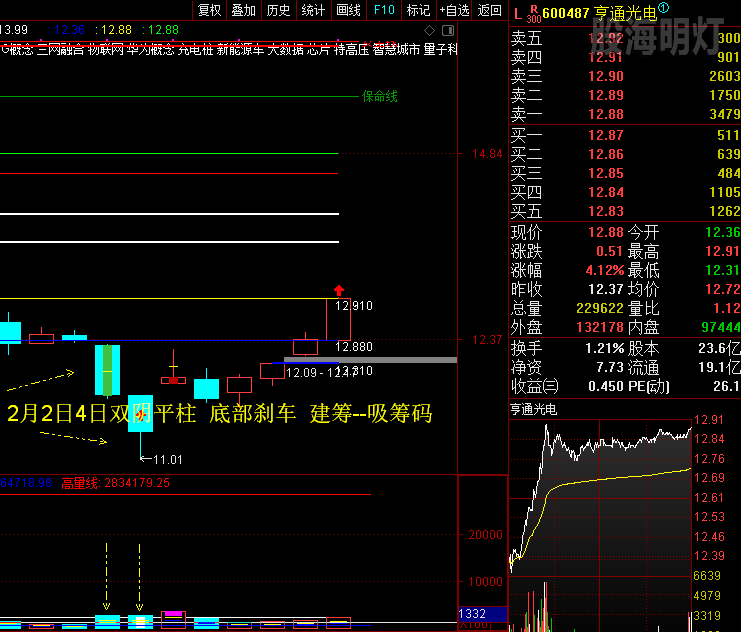Viewport: 741px width, 632px height.
Task: Click the 收益(三) value 0.450
Action: pos(606,386)
